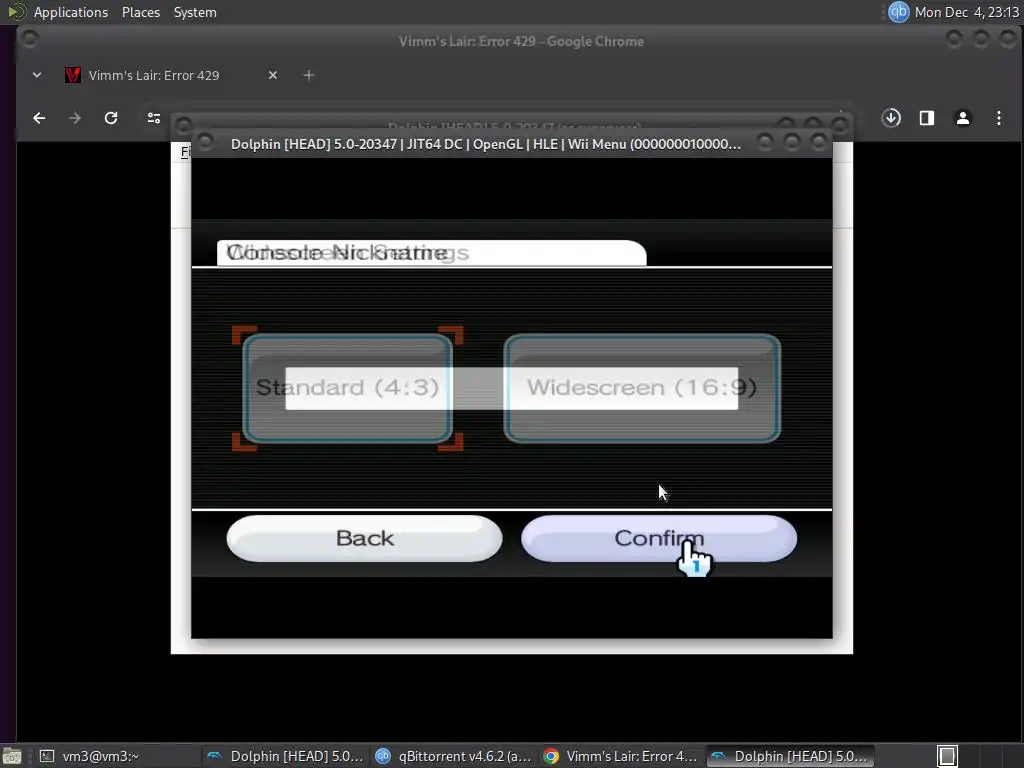Click the show desktop icon in taskbar
Image resolution: width=1024 pixels, height=768 pixels.
point(12,756)
